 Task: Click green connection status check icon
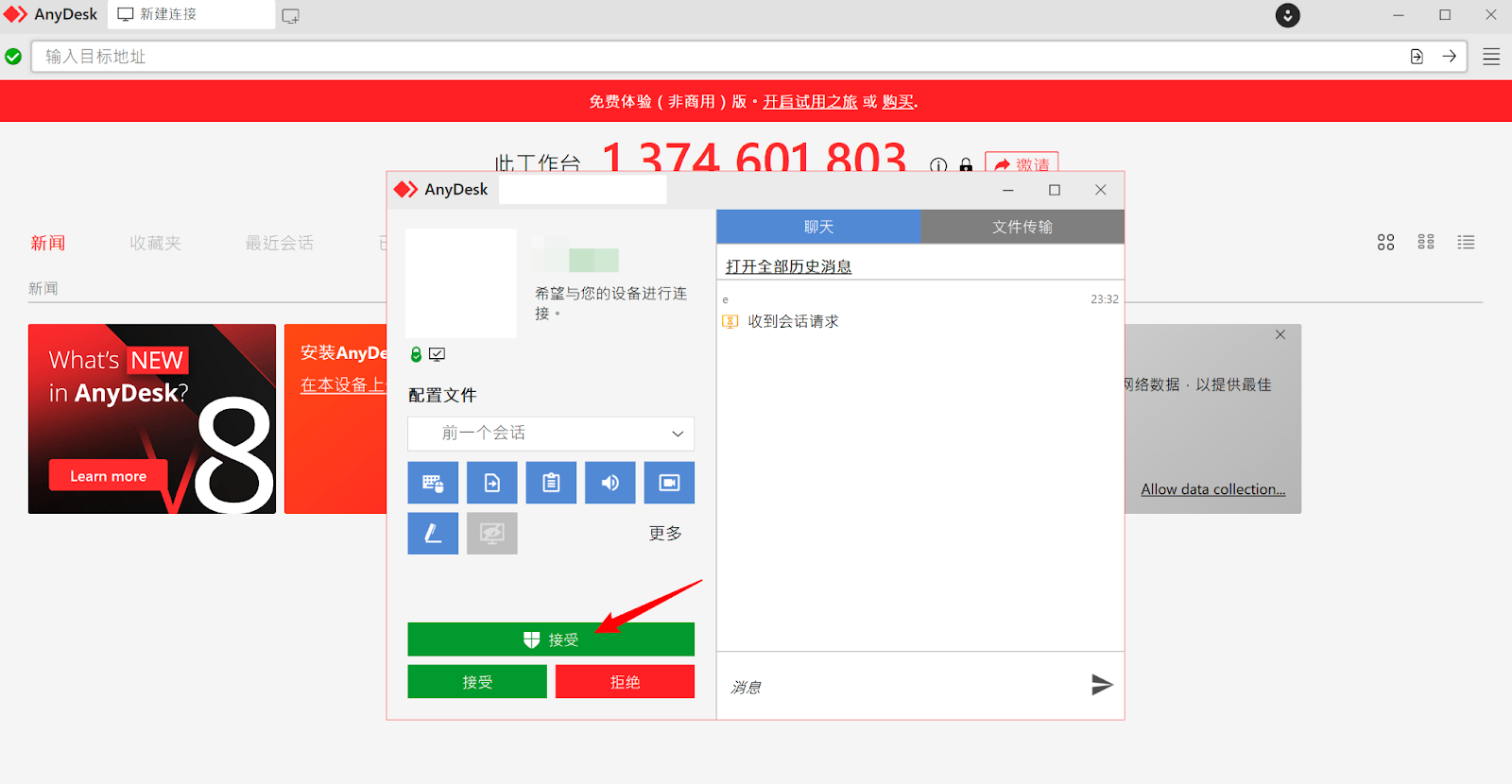coord(13,57)
